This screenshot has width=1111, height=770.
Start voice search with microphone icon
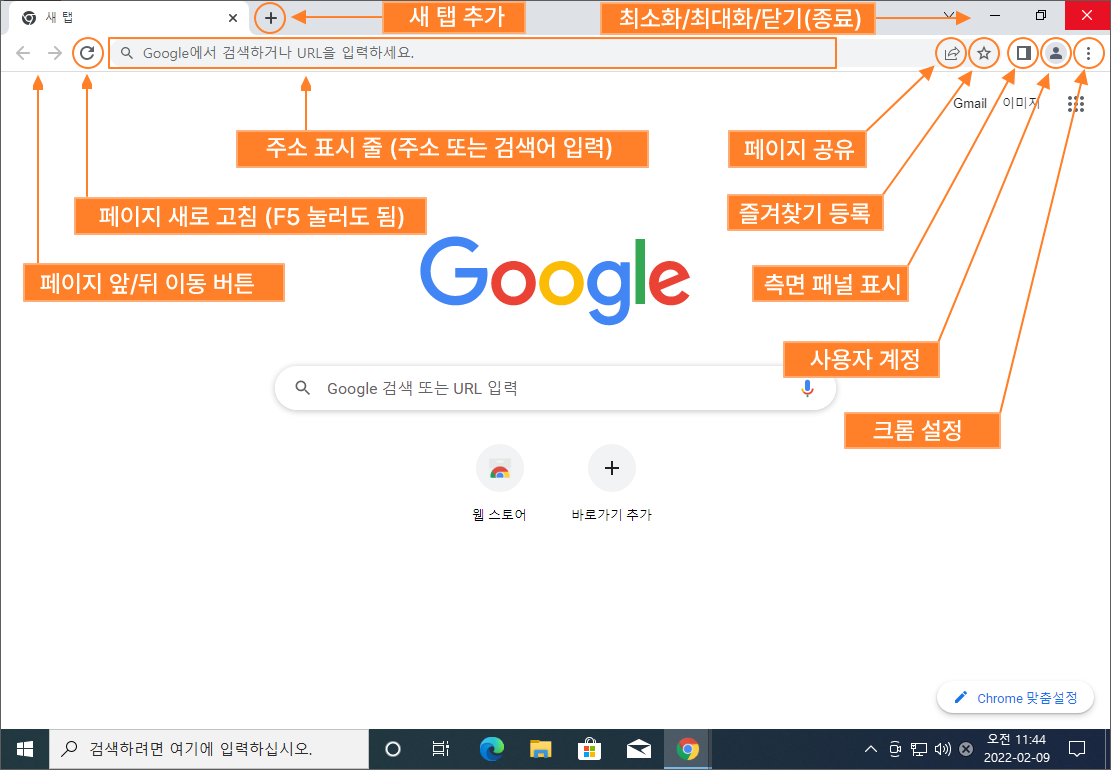point(806,388)
